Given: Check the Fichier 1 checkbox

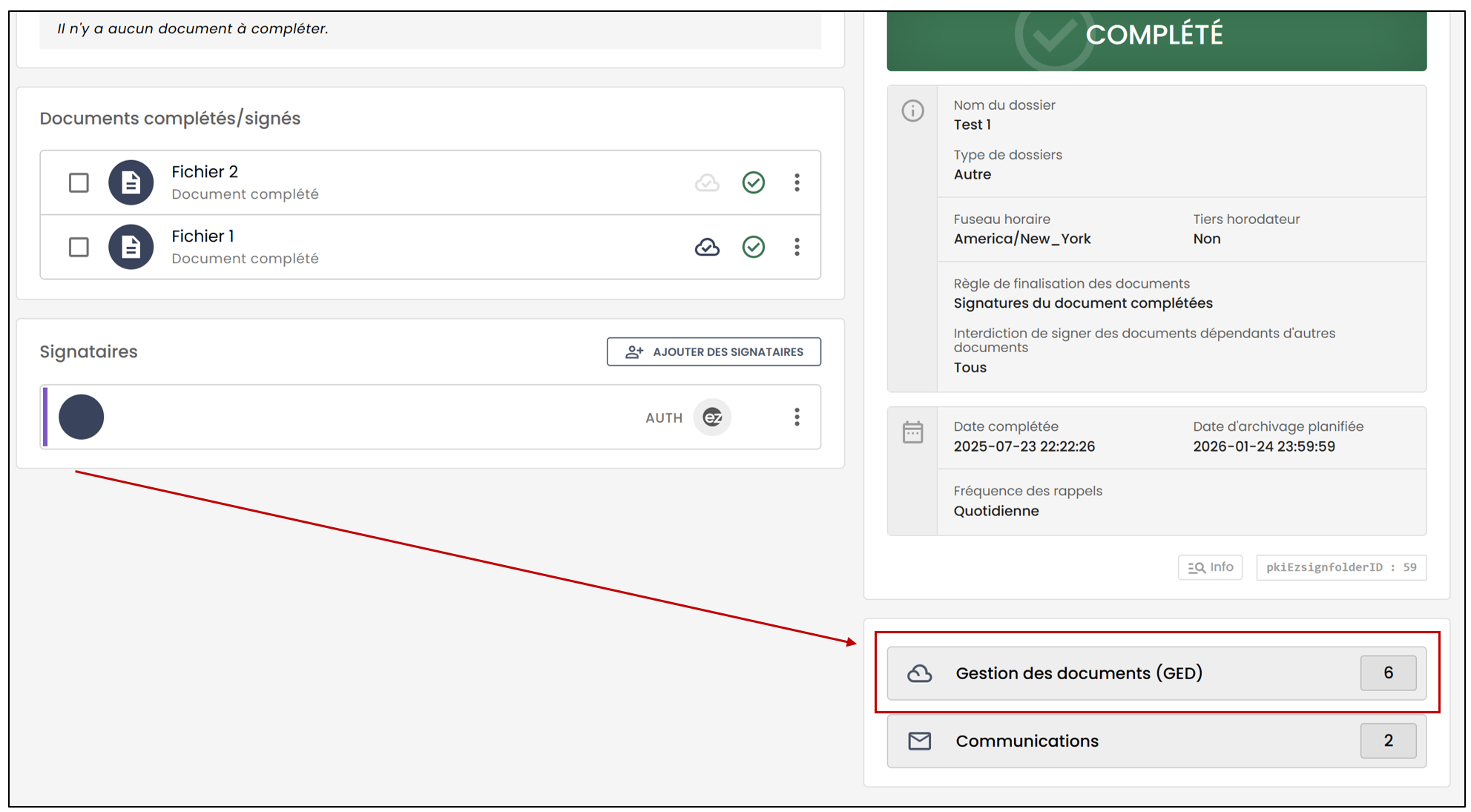Looking at the screenshot, I should pyautogui.click(x=79, y=247).
